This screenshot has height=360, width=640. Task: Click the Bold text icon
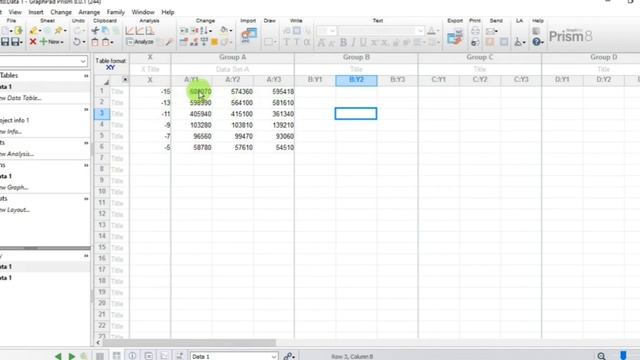pos(343,42)
